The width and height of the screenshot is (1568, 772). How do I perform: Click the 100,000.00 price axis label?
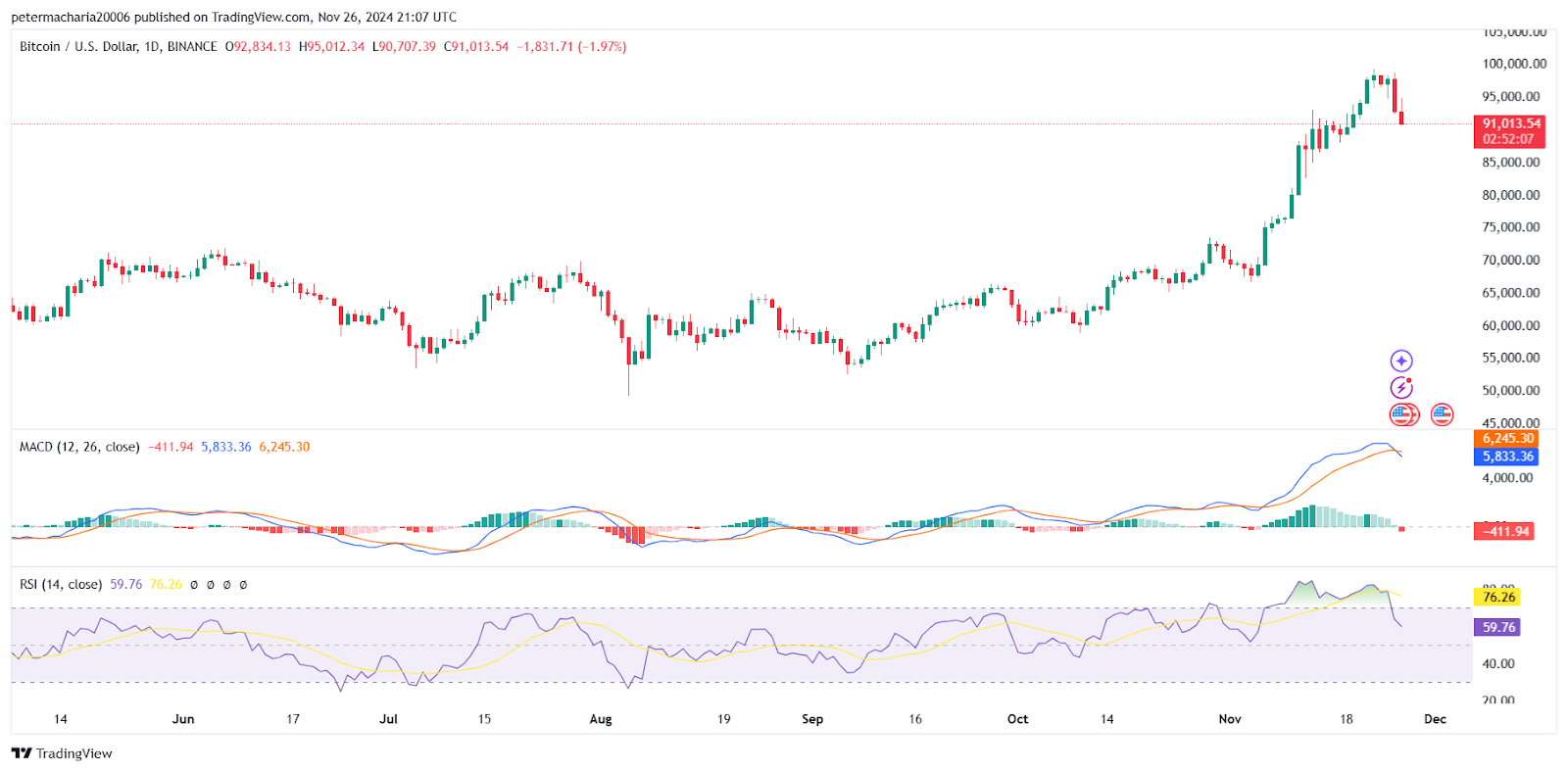tap(1515, 65)
